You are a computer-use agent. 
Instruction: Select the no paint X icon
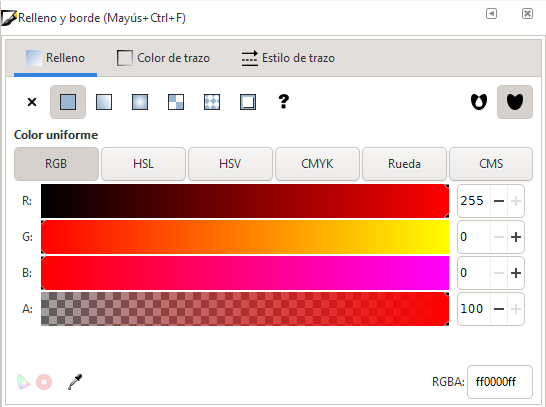32,102
